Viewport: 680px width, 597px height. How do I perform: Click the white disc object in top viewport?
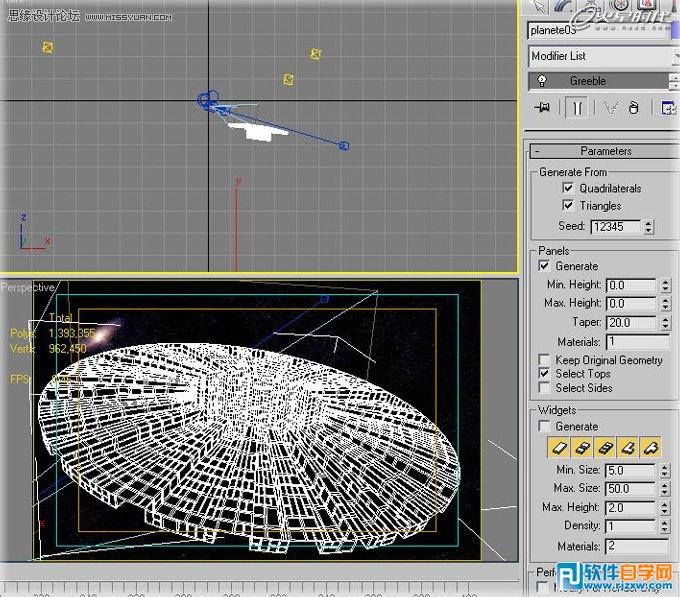click(x=257, y=131)
